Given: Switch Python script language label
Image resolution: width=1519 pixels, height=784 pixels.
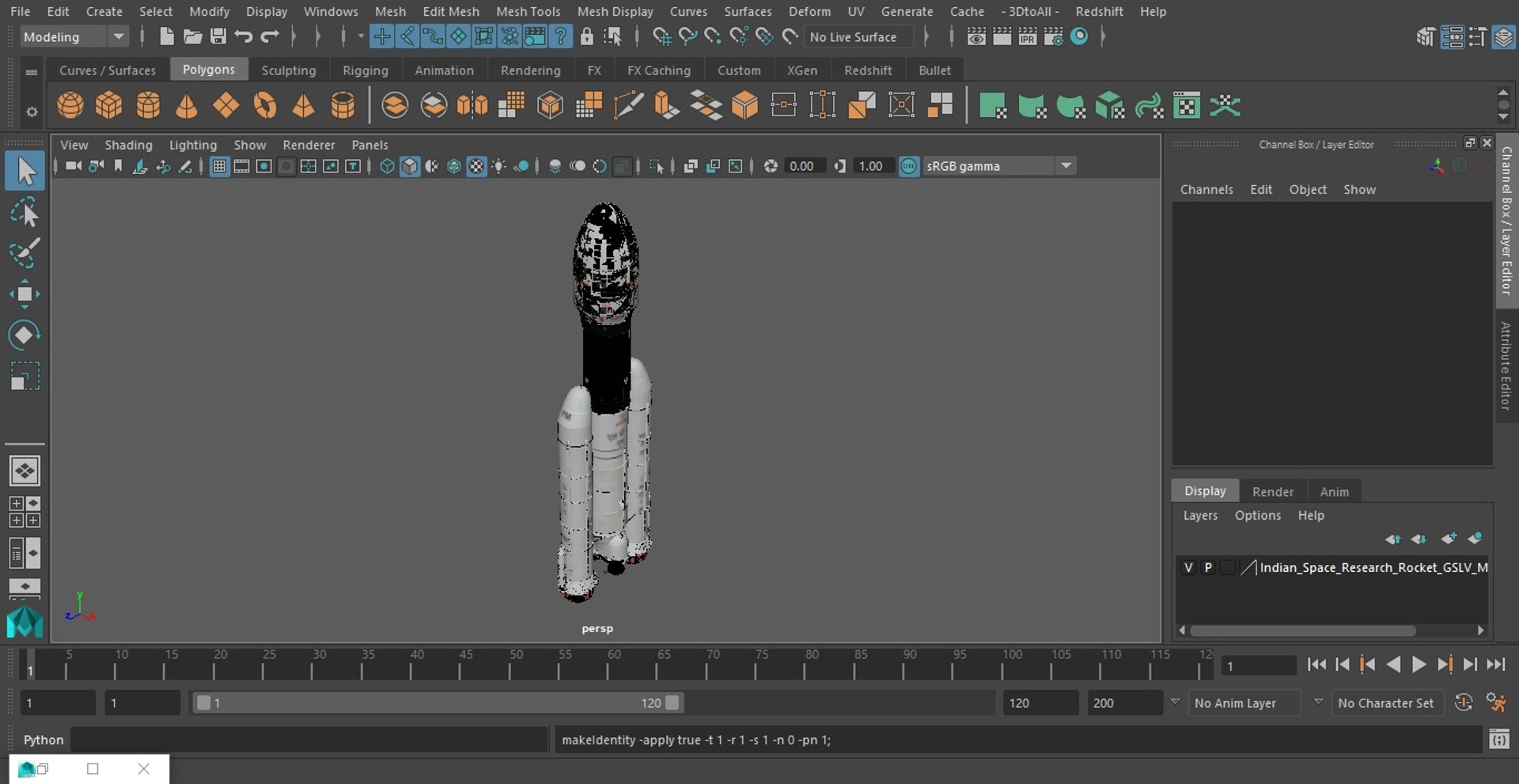Looking at the screenshot, I should point(43,740).
